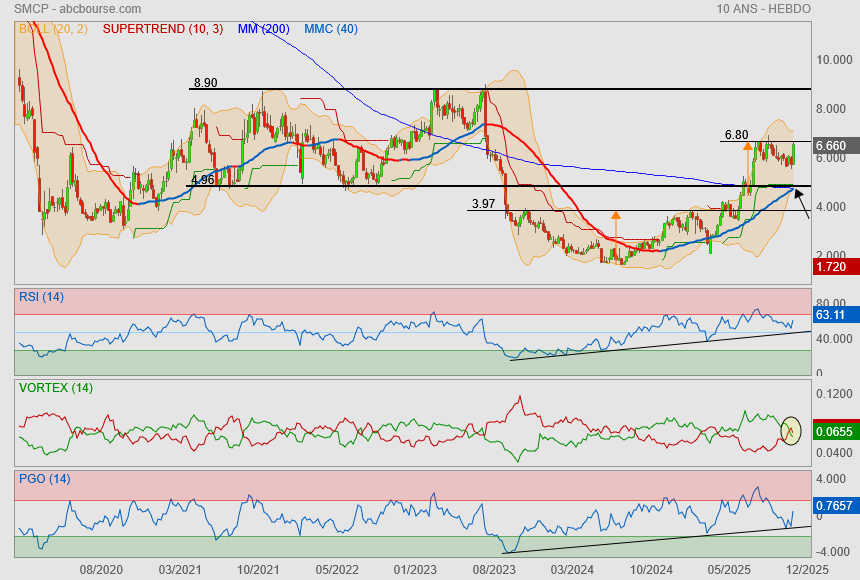Click the SMCP - abcbourse.com title
Screen dimensions: 860x580
point(64,9)
